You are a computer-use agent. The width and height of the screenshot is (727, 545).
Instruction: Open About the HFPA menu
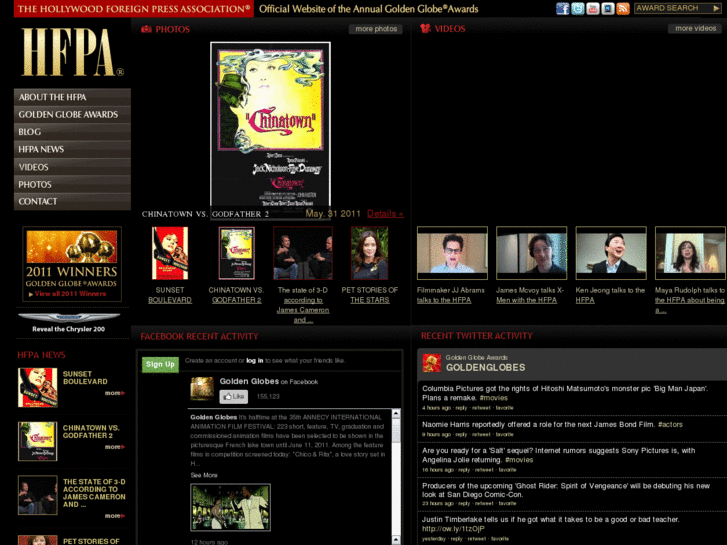[72, 97]
